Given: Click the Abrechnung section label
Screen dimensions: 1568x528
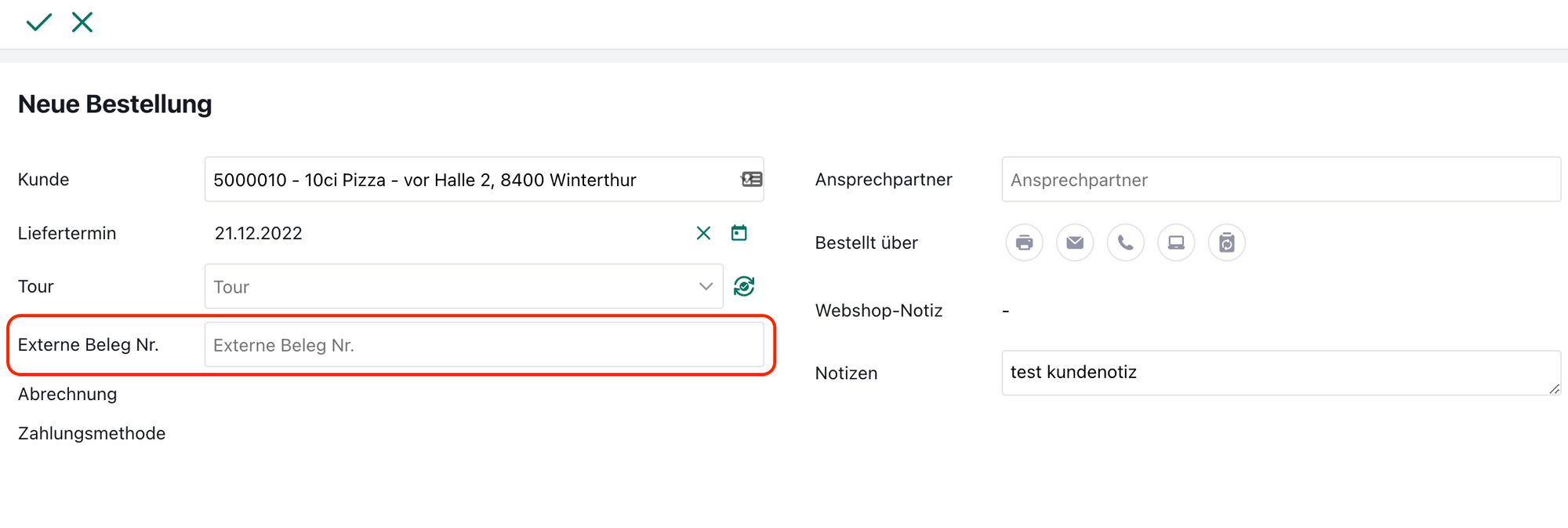Looking at the screenshot, I should click(67, 394).
